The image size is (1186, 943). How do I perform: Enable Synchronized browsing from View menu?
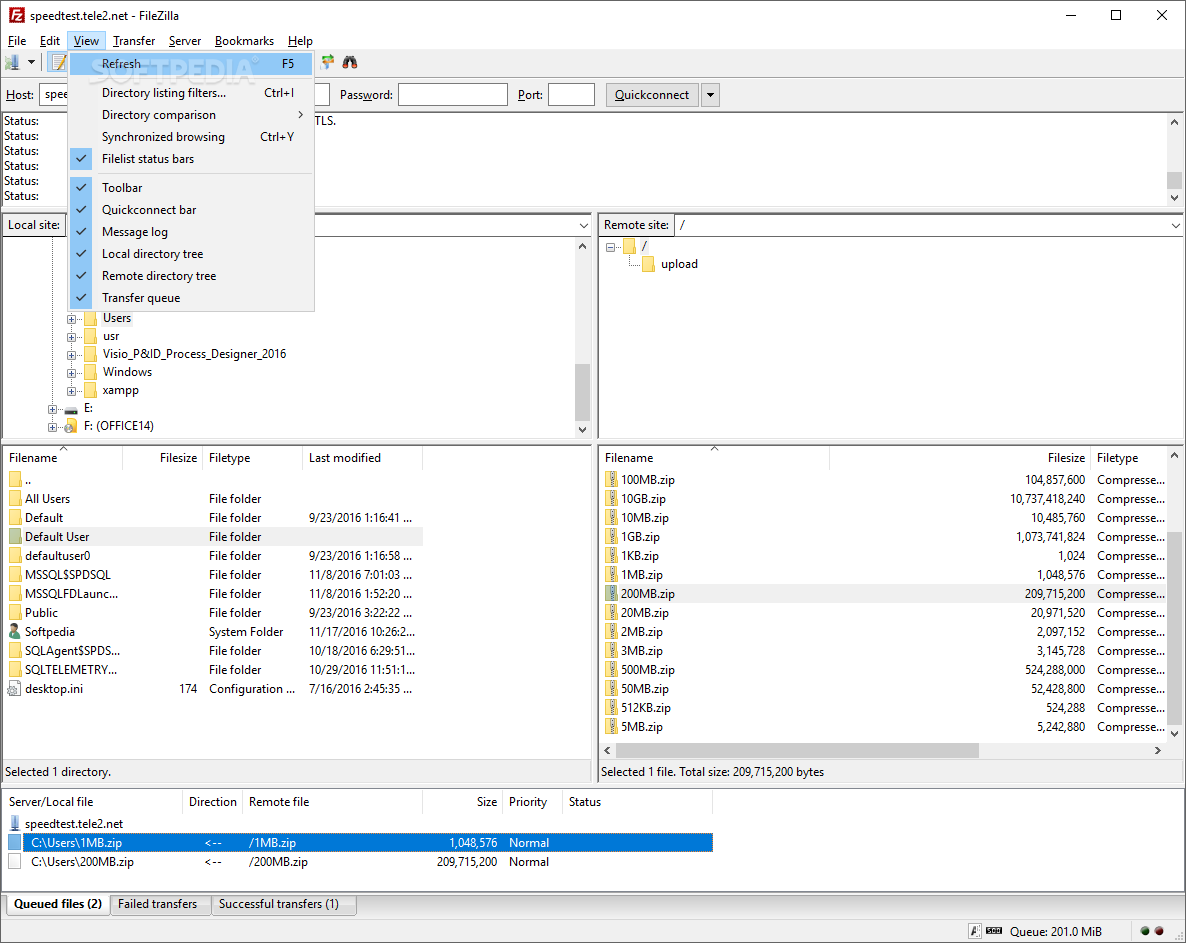tap(191, 137)
